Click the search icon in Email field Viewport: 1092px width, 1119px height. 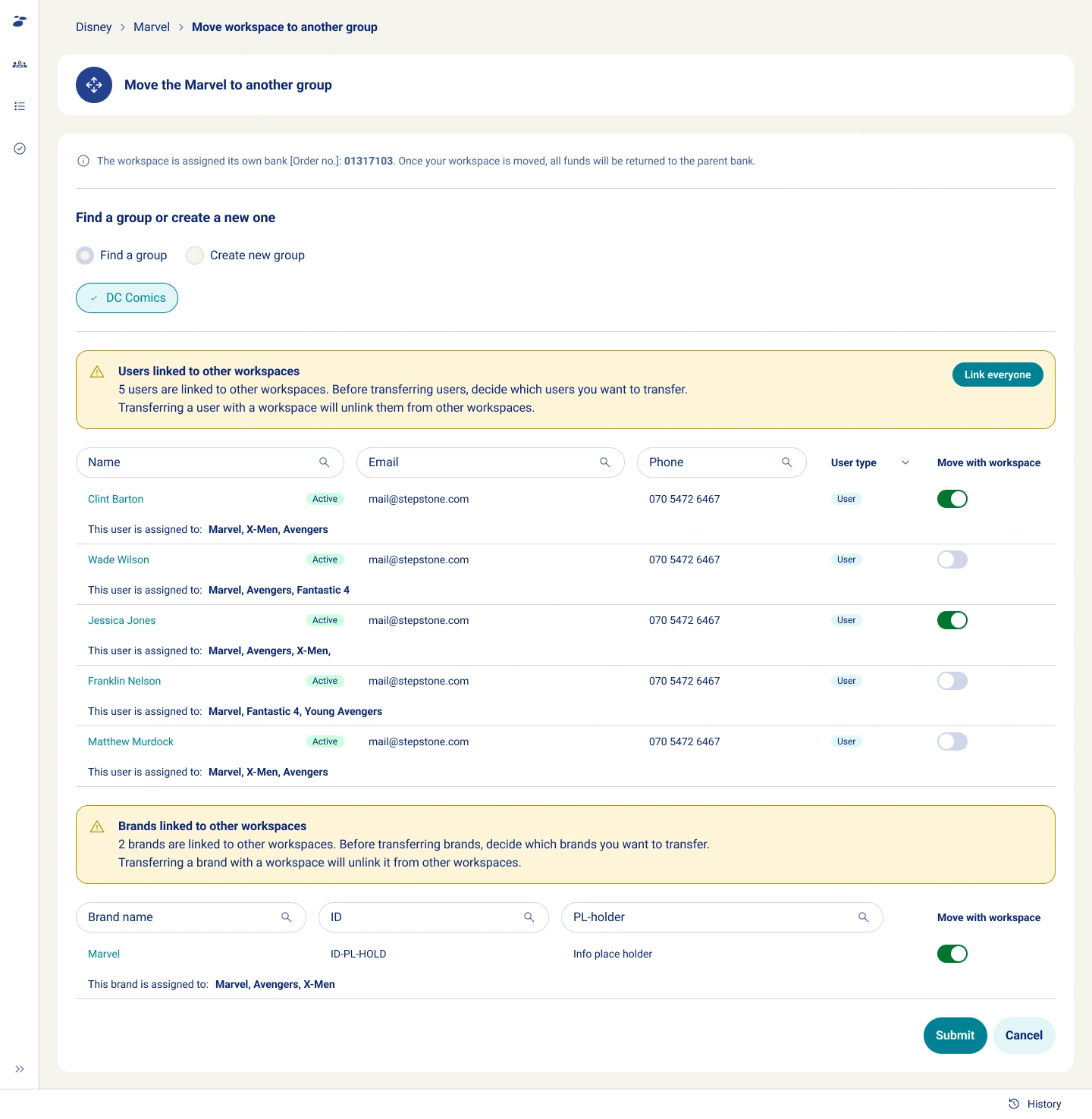(x=604, y=462)
